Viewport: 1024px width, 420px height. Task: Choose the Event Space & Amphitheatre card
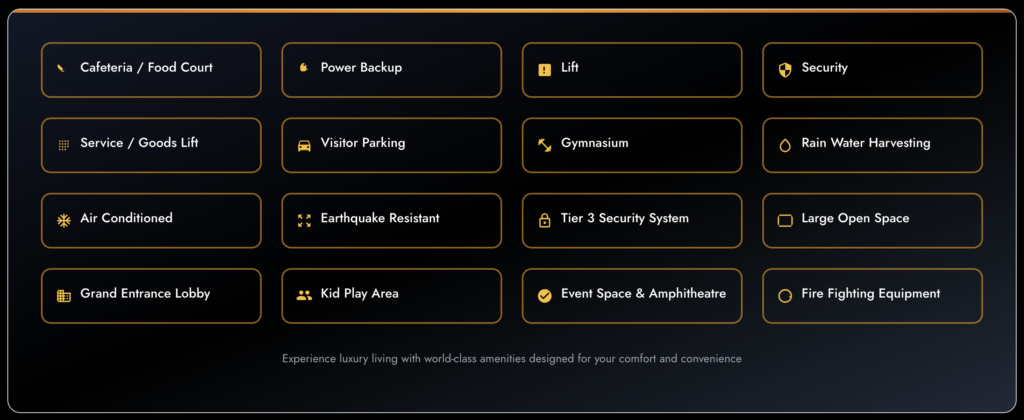(632, 295)
